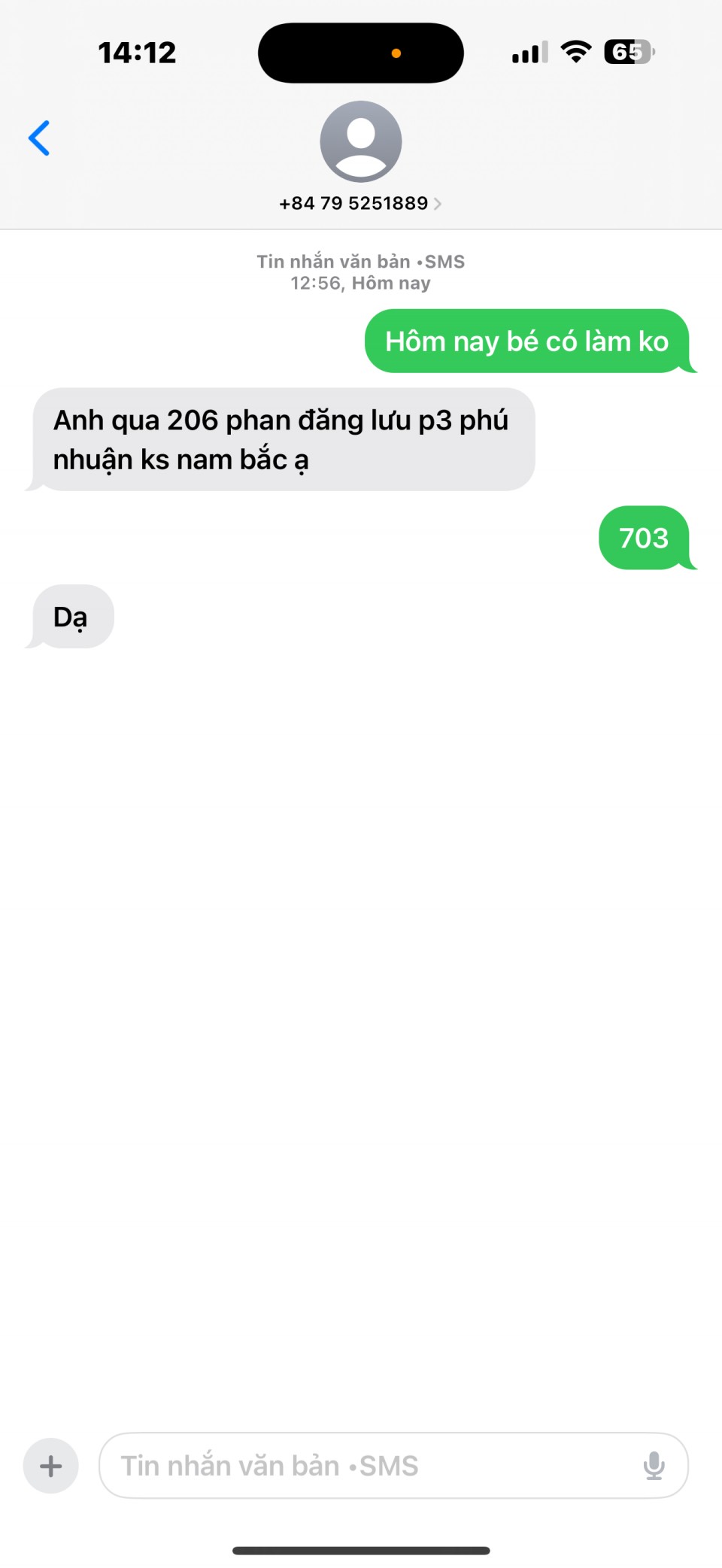This screenshot has width=722, height=1568.
Task: Start dictation with the microphone icon
Action: [654, 1466]
